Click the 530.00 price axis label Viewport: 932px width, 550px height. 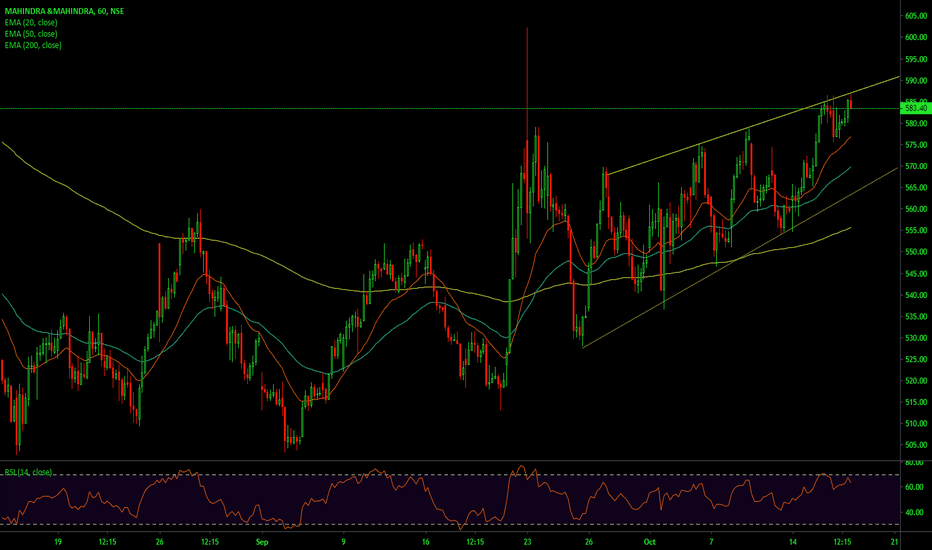point(916,338)
